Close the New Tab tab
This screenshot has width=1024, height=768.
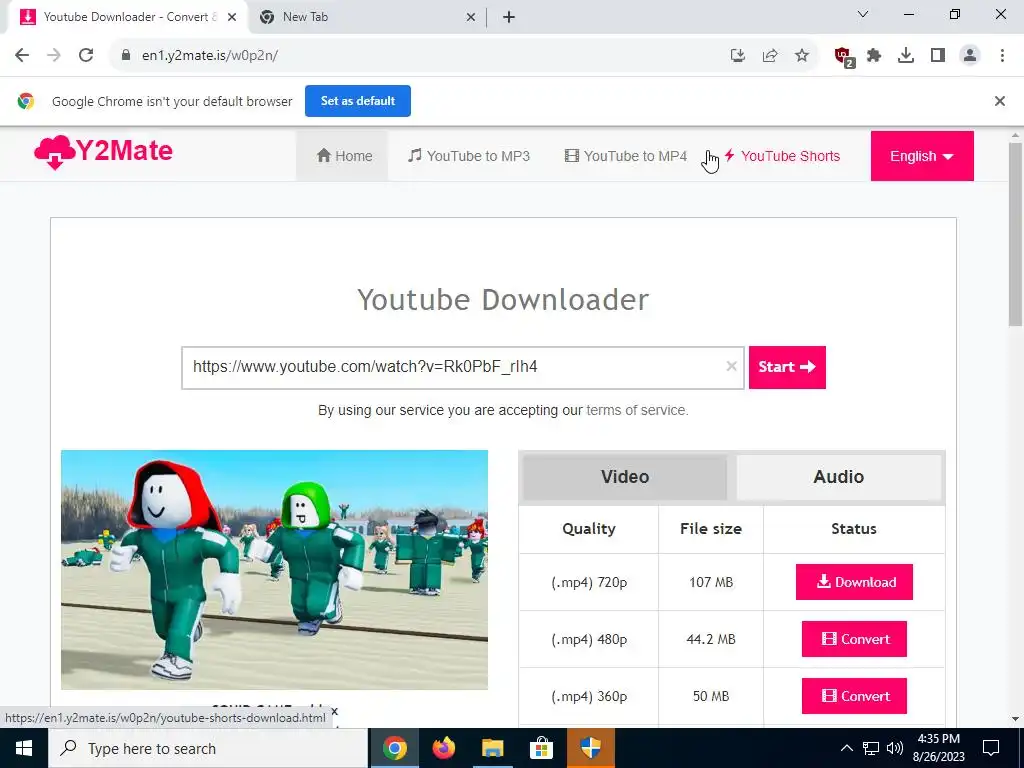(471, 18)
